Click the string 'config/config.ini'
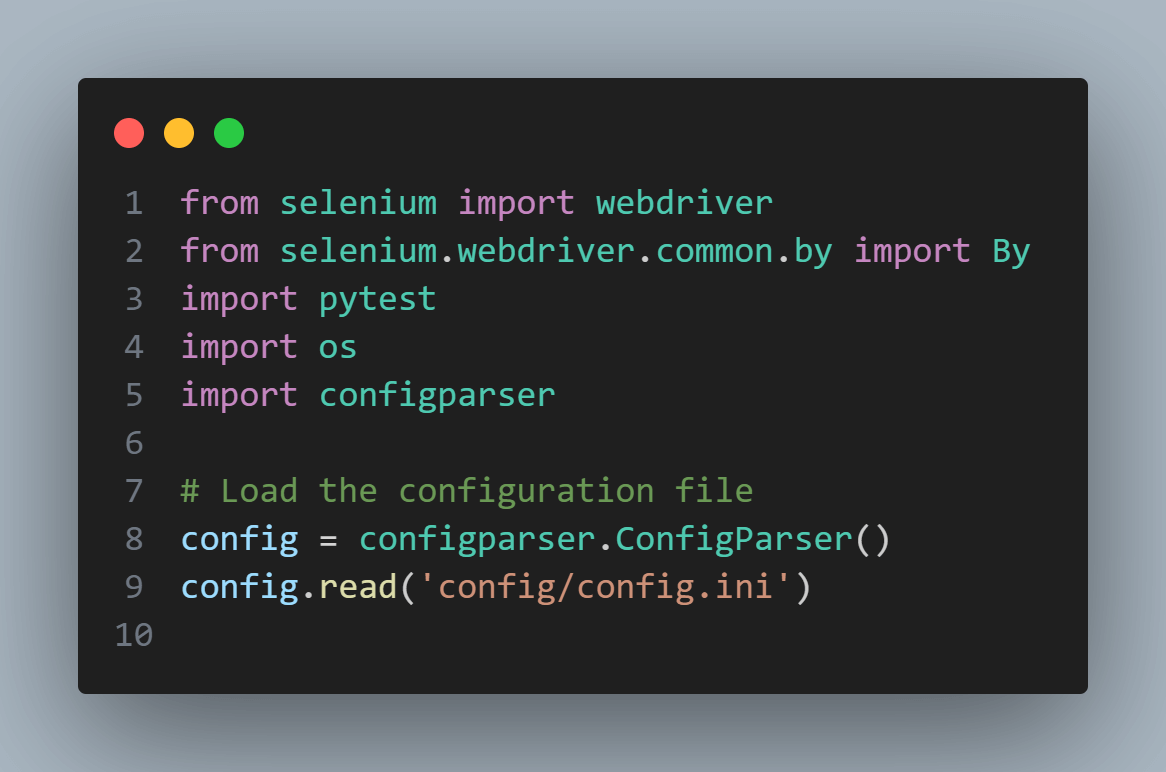 pos(605,587)
